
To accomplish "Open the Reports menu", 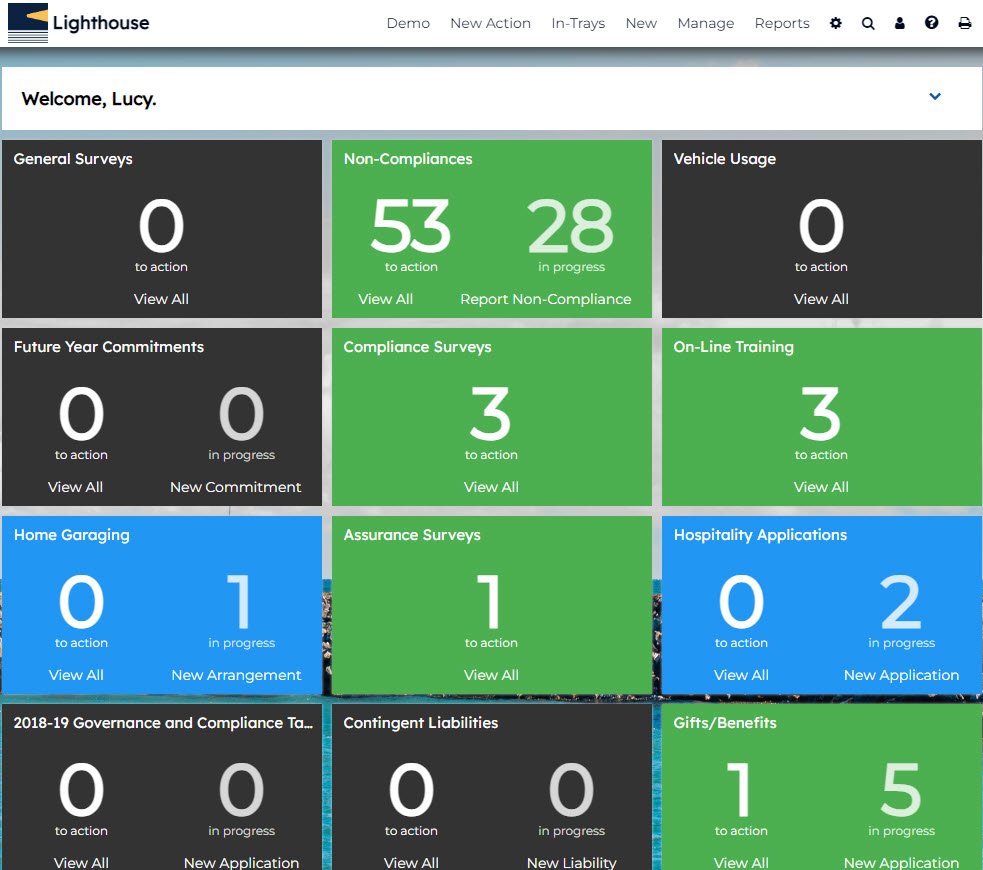I will click(782, 23).
